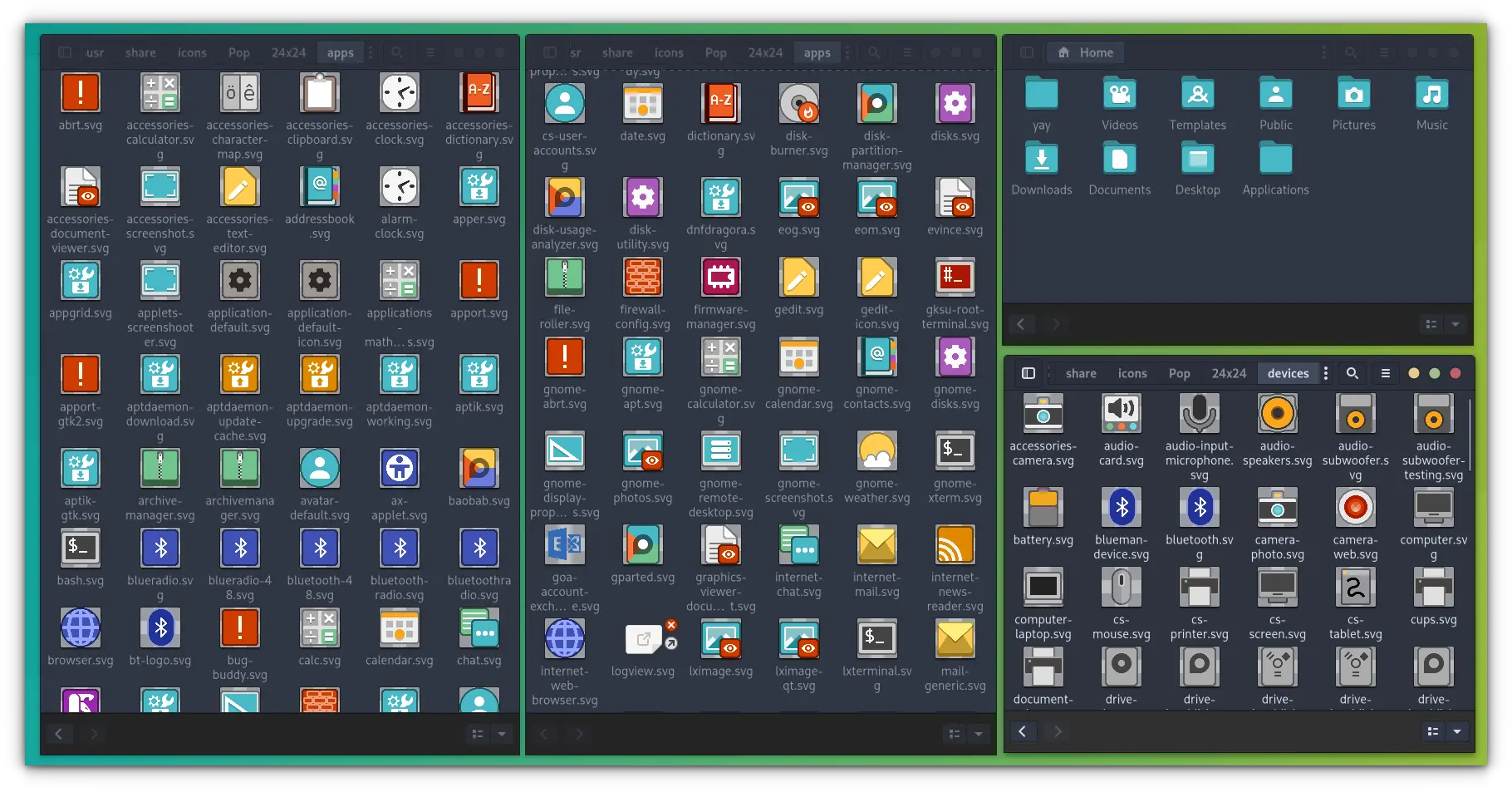Select archive-manager.svg icon

point(160,468)
